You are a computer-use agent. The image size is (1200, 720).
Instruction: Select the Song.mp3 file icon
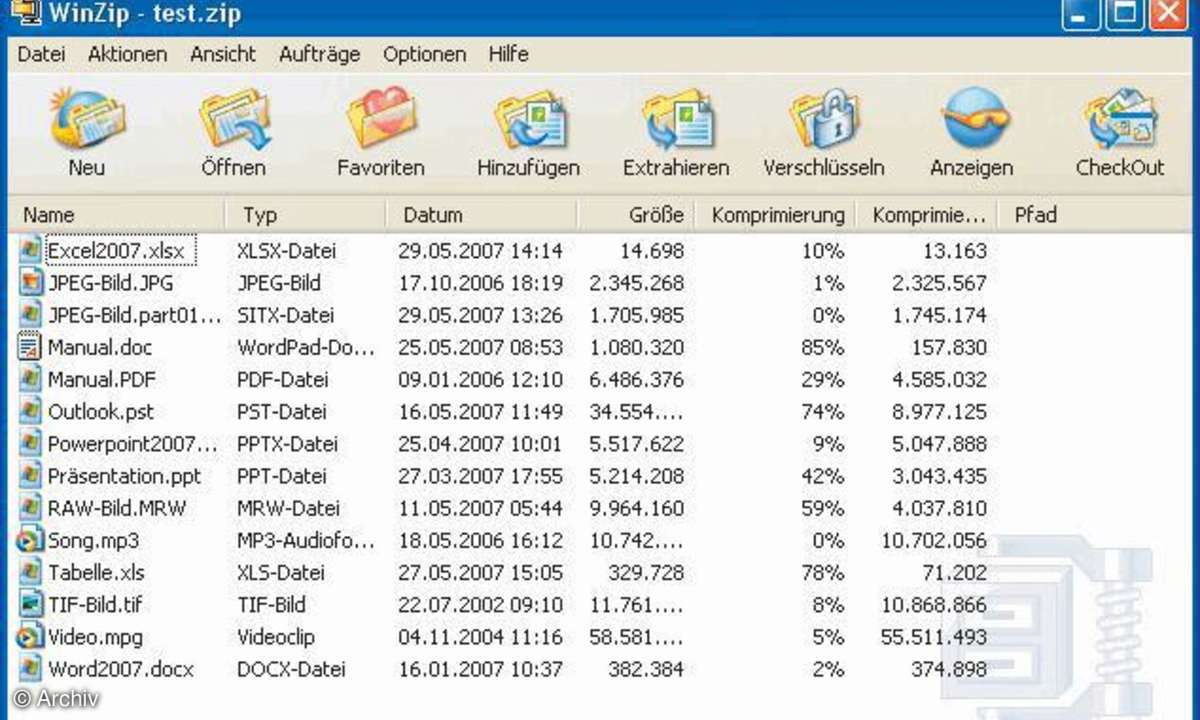30,540
